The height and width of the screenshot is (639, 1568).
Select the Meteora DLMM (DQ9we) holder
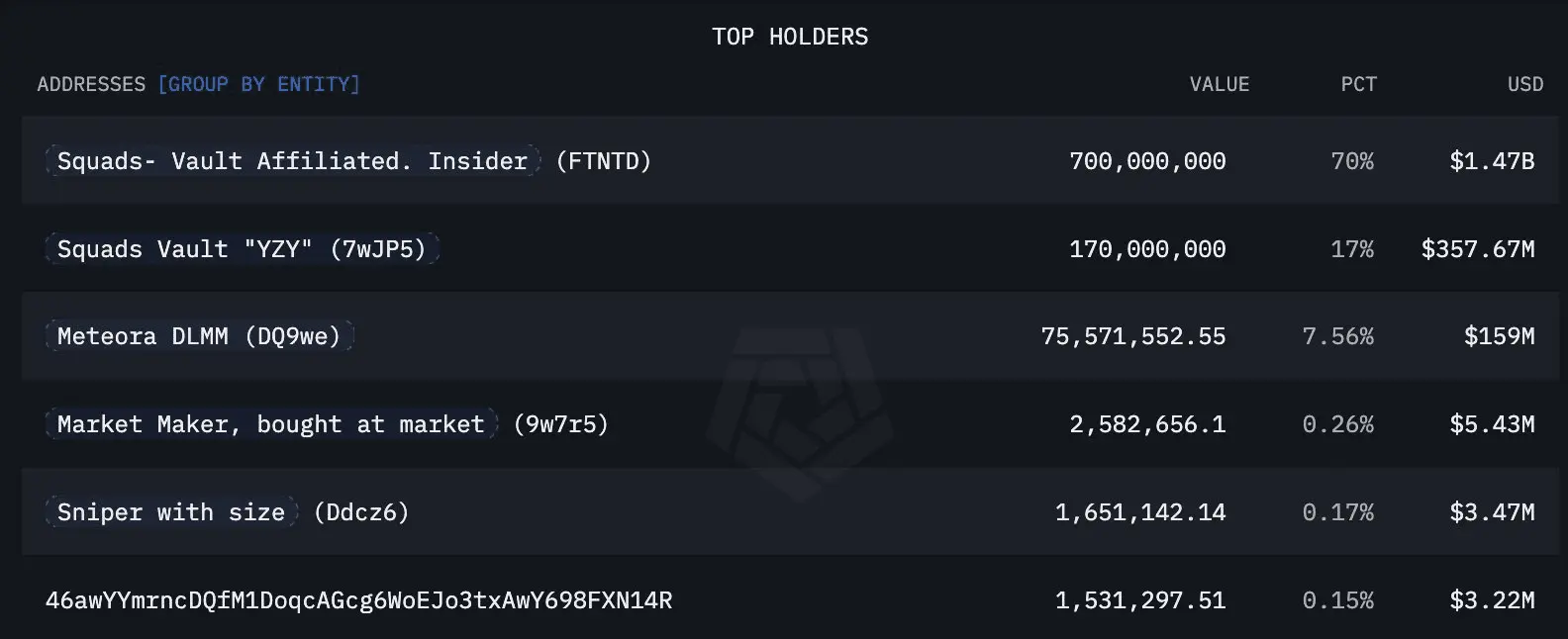(199, 336)
